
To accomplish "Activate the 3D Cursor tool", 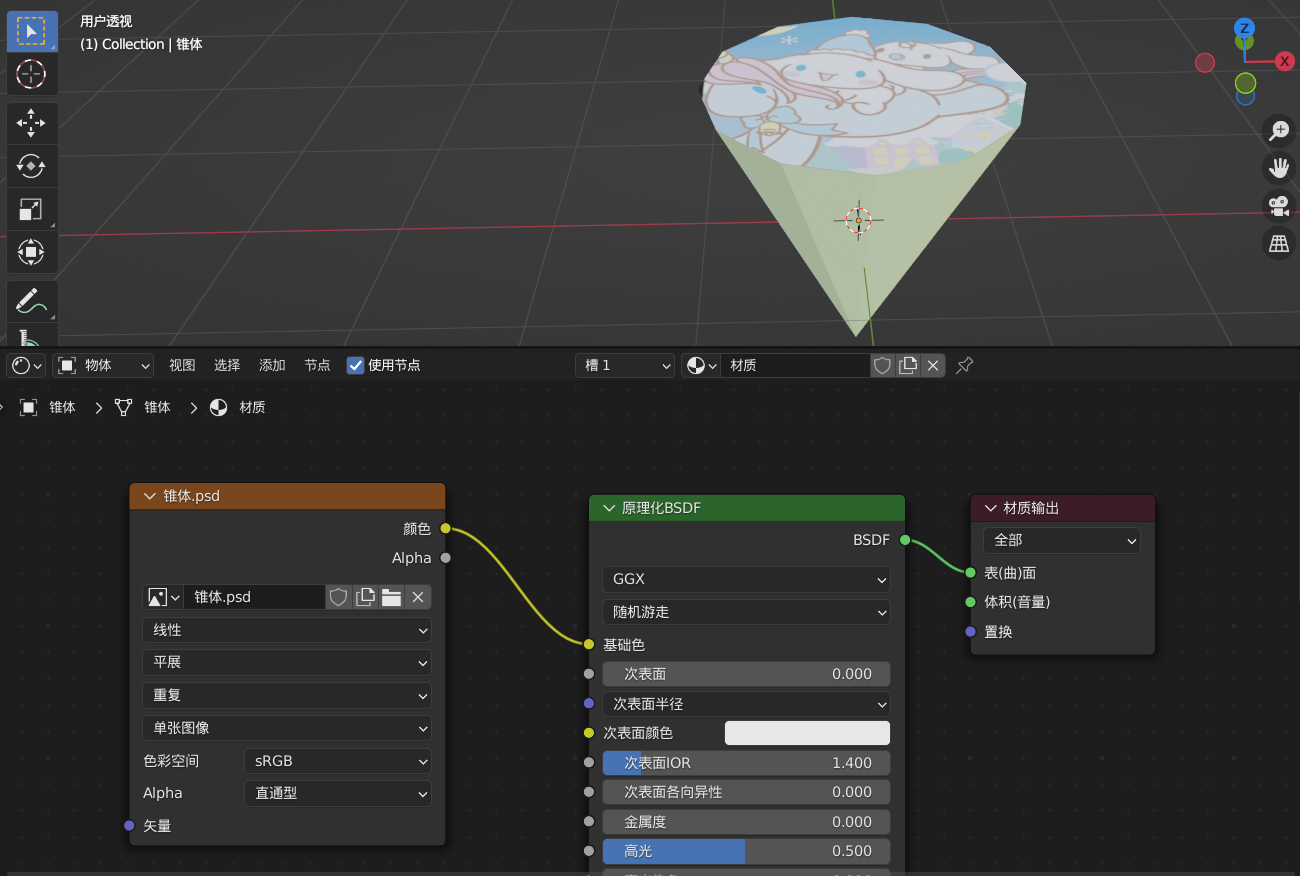I will point(31,74).
